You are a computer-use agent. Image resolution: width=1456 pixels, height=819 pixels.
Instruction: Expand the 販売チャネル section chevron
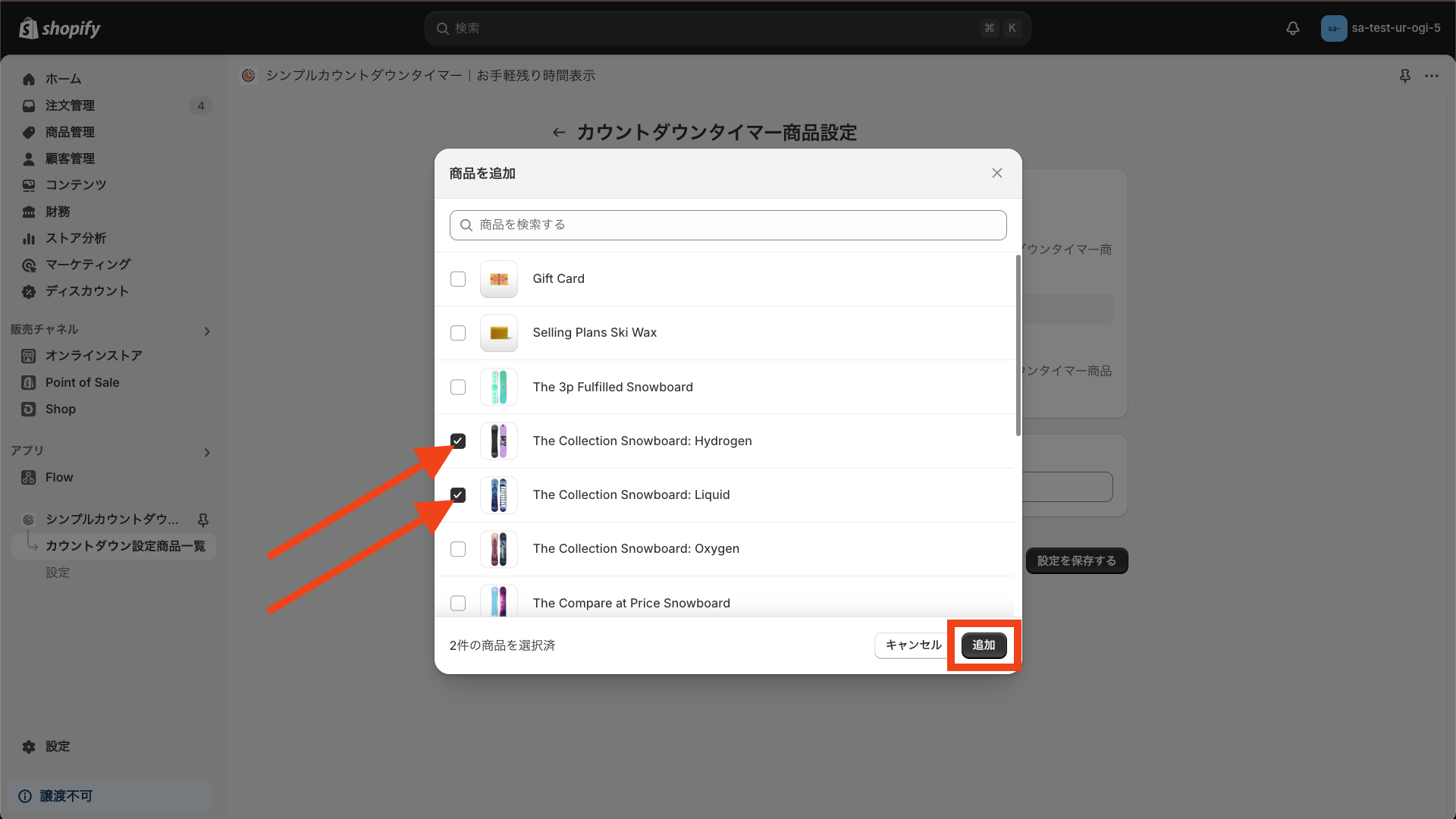coord(207,331)
